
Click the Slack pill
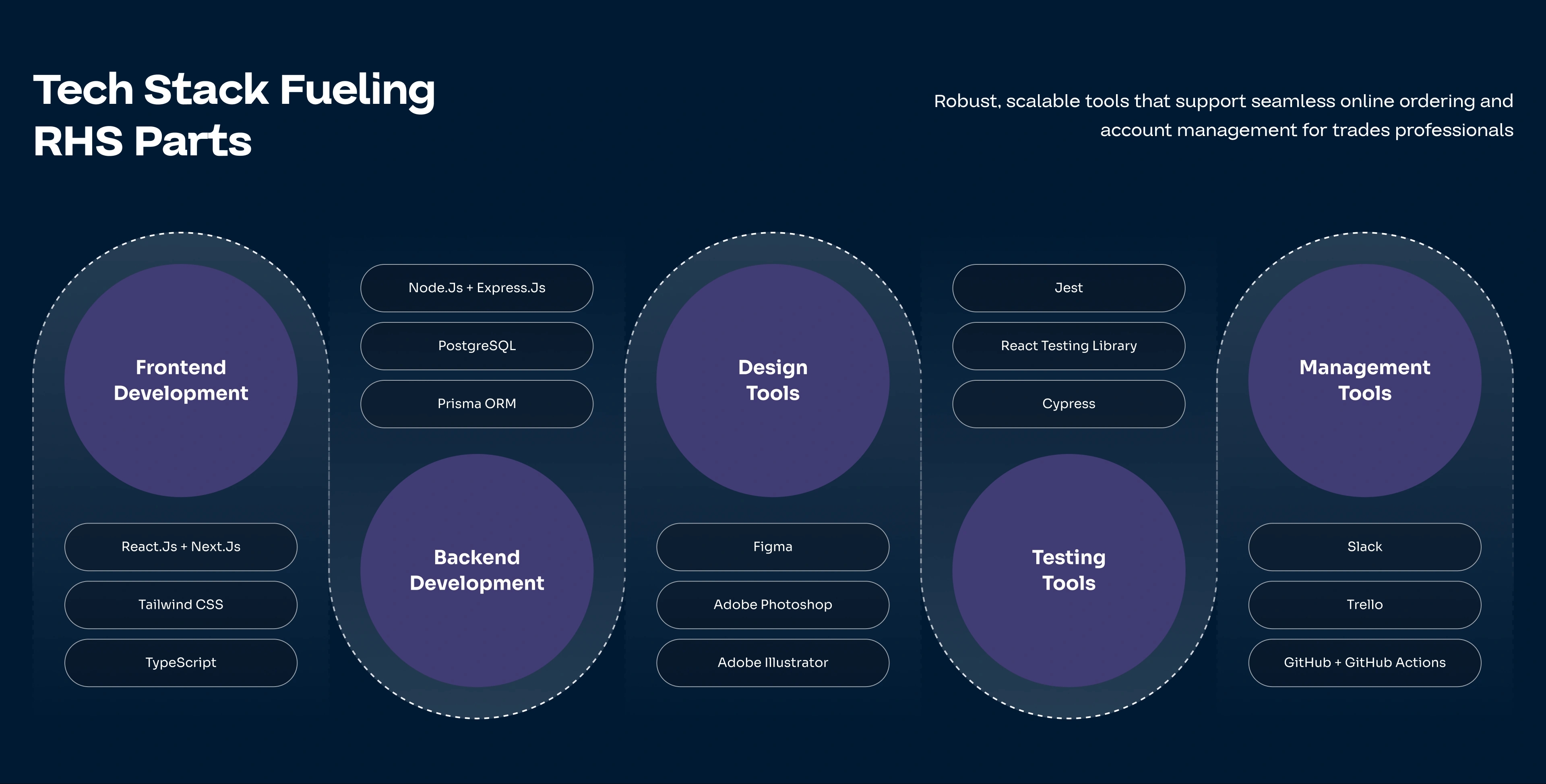[x=1364, y=547]
